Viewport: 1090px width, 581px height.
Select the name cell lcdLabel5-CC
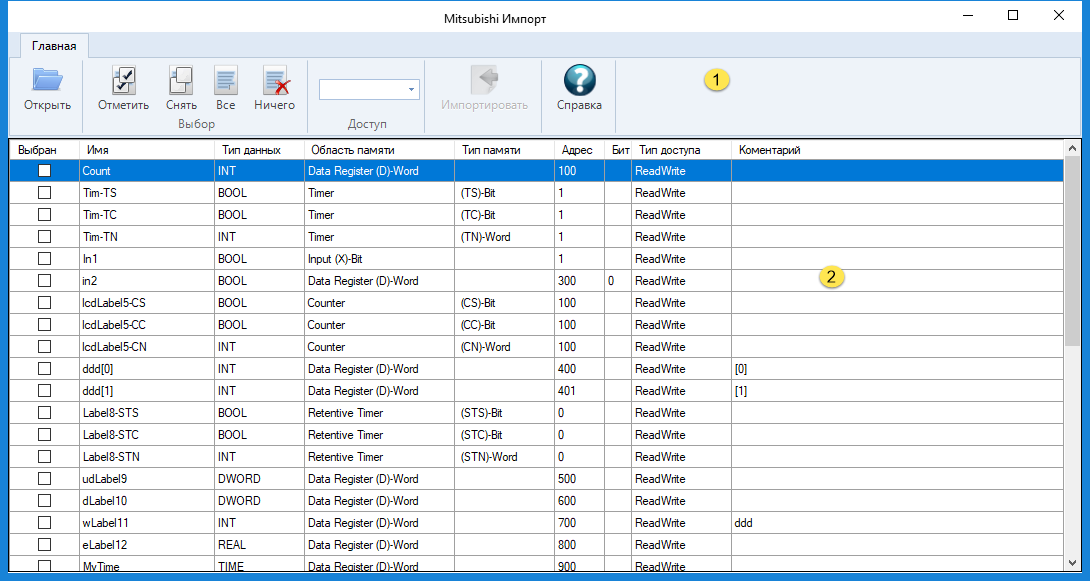pos(147,325)
